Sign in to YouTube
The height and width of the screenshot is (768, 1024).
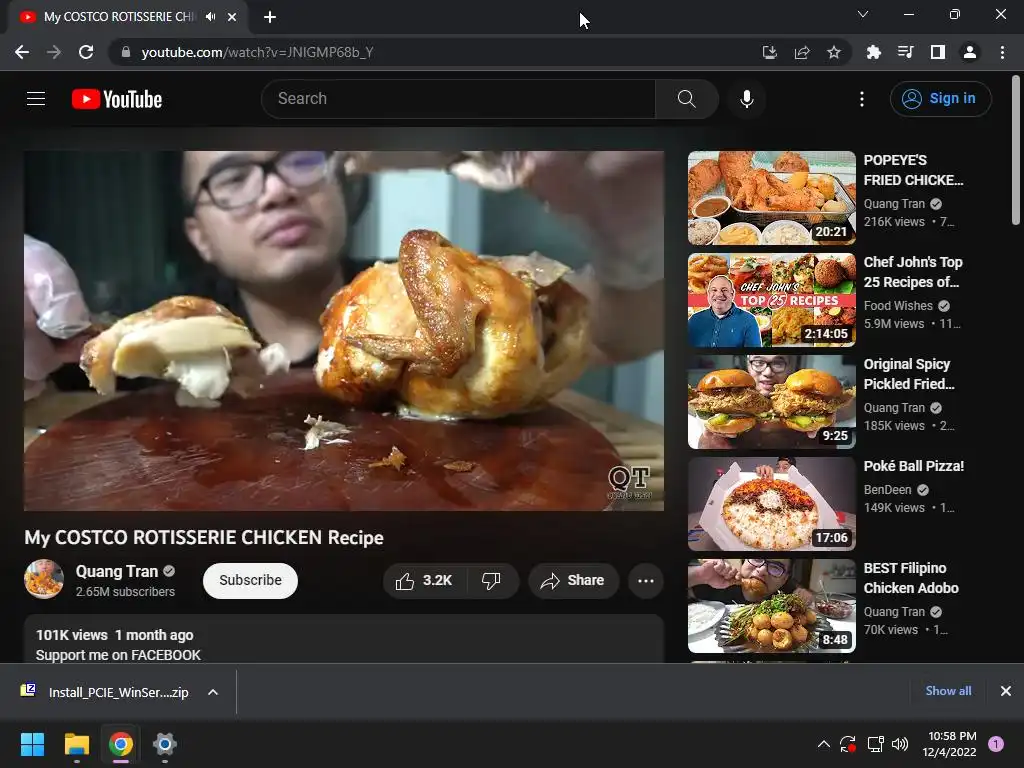pos(940,99)
